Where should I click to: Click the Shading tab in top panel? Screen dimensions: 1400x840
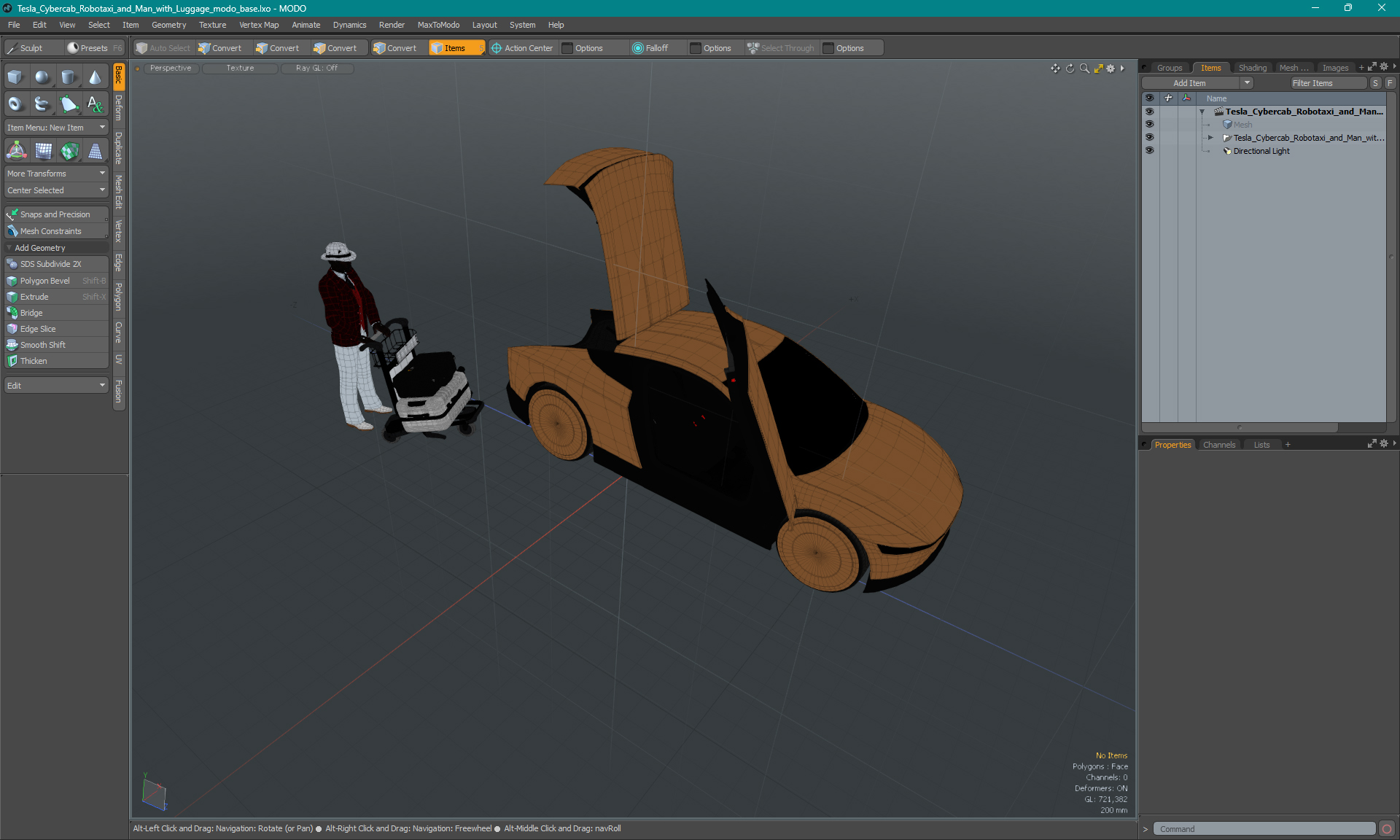[1251, 67]
